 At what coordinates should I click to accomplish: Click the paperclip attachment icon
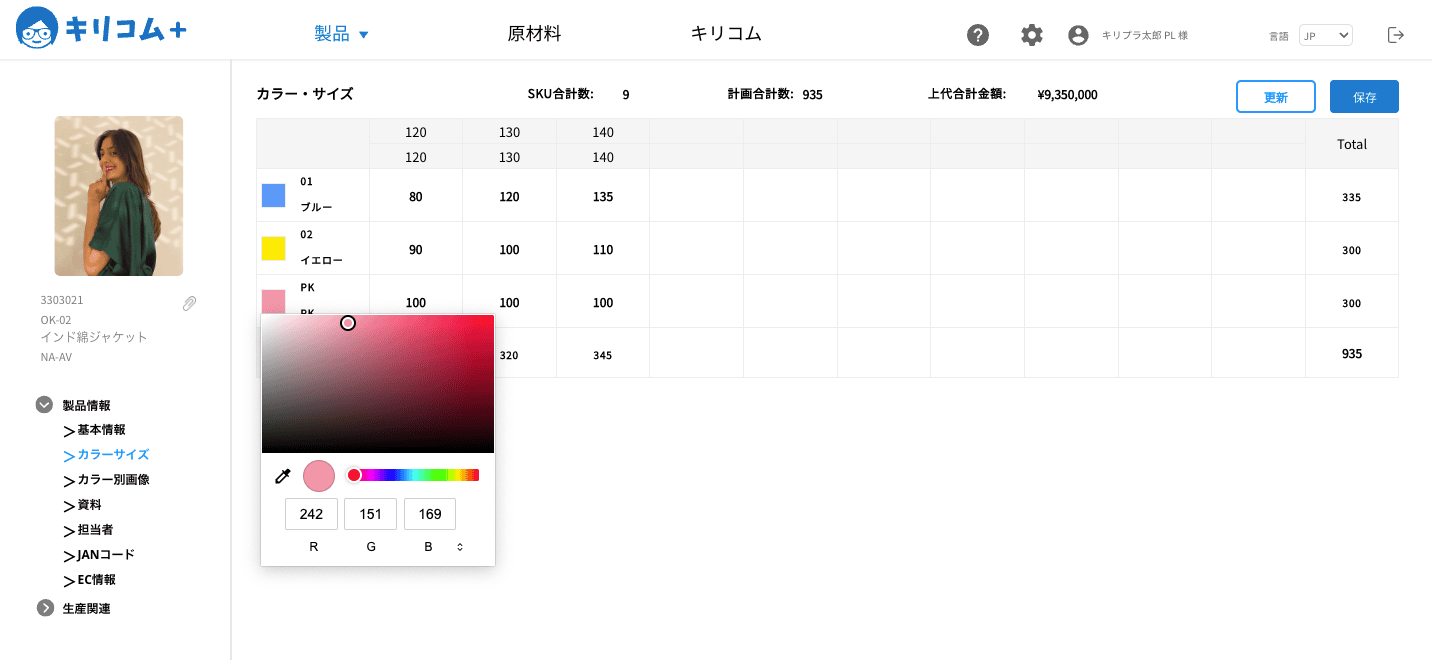coord(189,303)
